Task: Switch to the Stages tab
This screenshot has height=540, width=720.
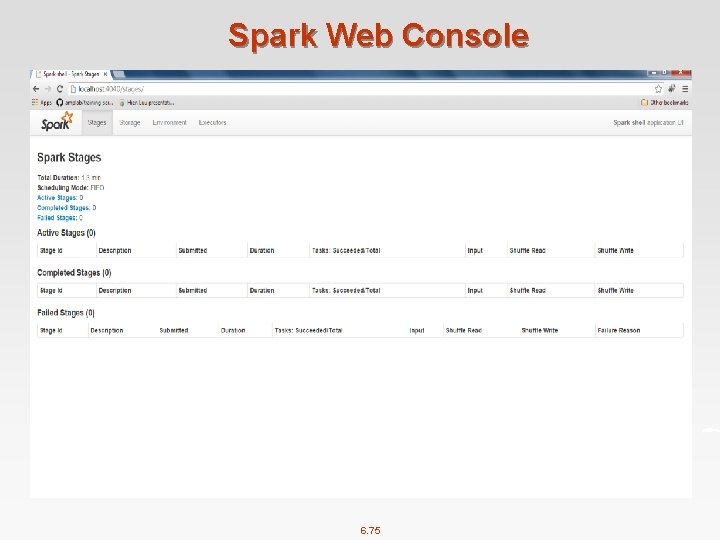Action: pos(97,123)
